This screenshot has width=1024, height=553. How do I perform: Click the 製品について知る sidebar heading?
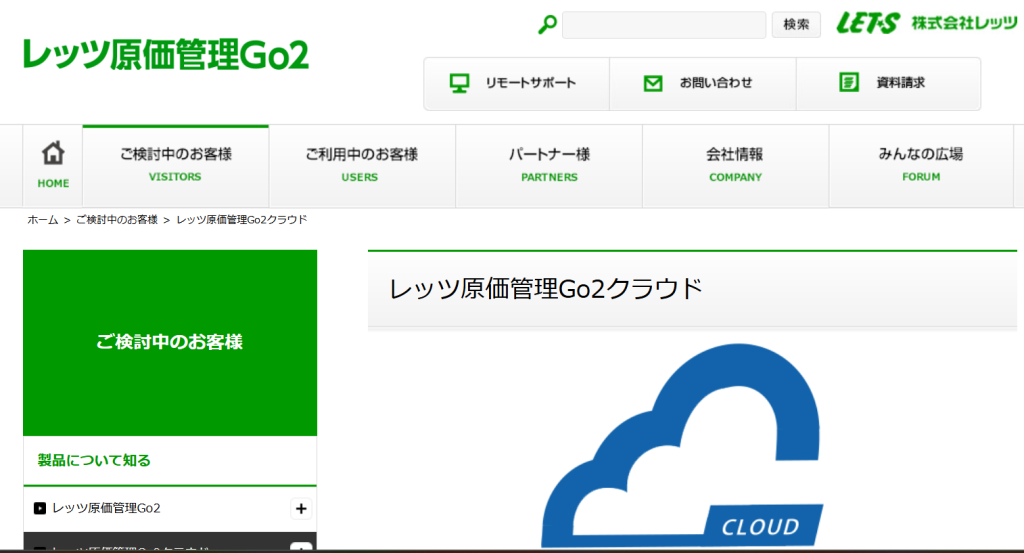[94, 460]
